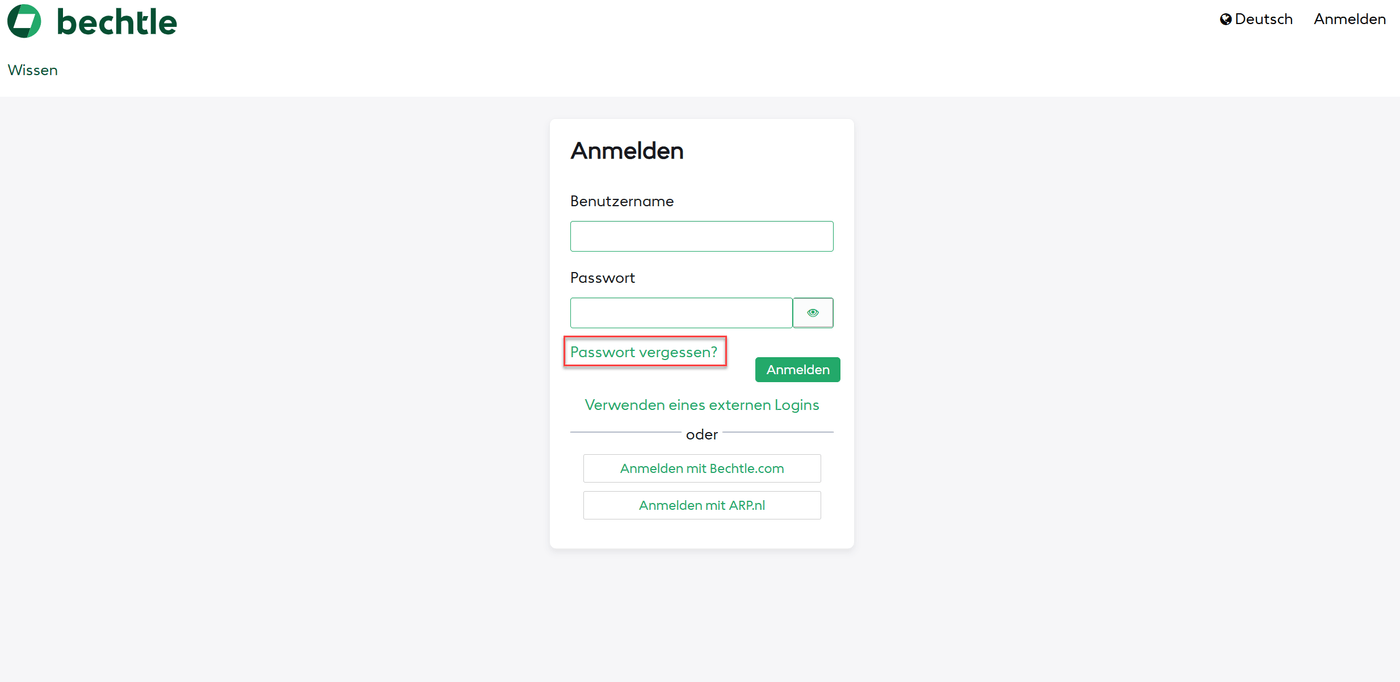Click the green Bechtle logo symbol
Viewport: 1400px width, 682px height.
click(x=25, y=20)
